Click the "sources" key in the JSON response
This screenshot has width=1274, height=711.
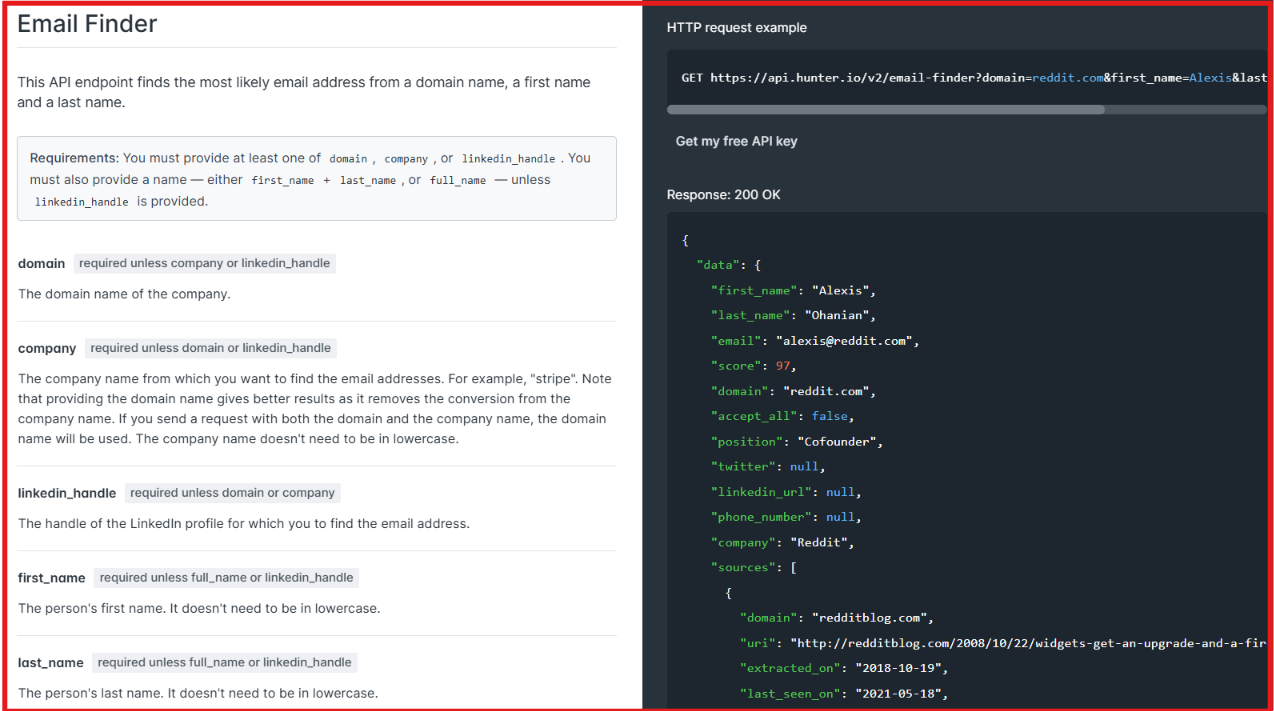click(x=742, y=568)
